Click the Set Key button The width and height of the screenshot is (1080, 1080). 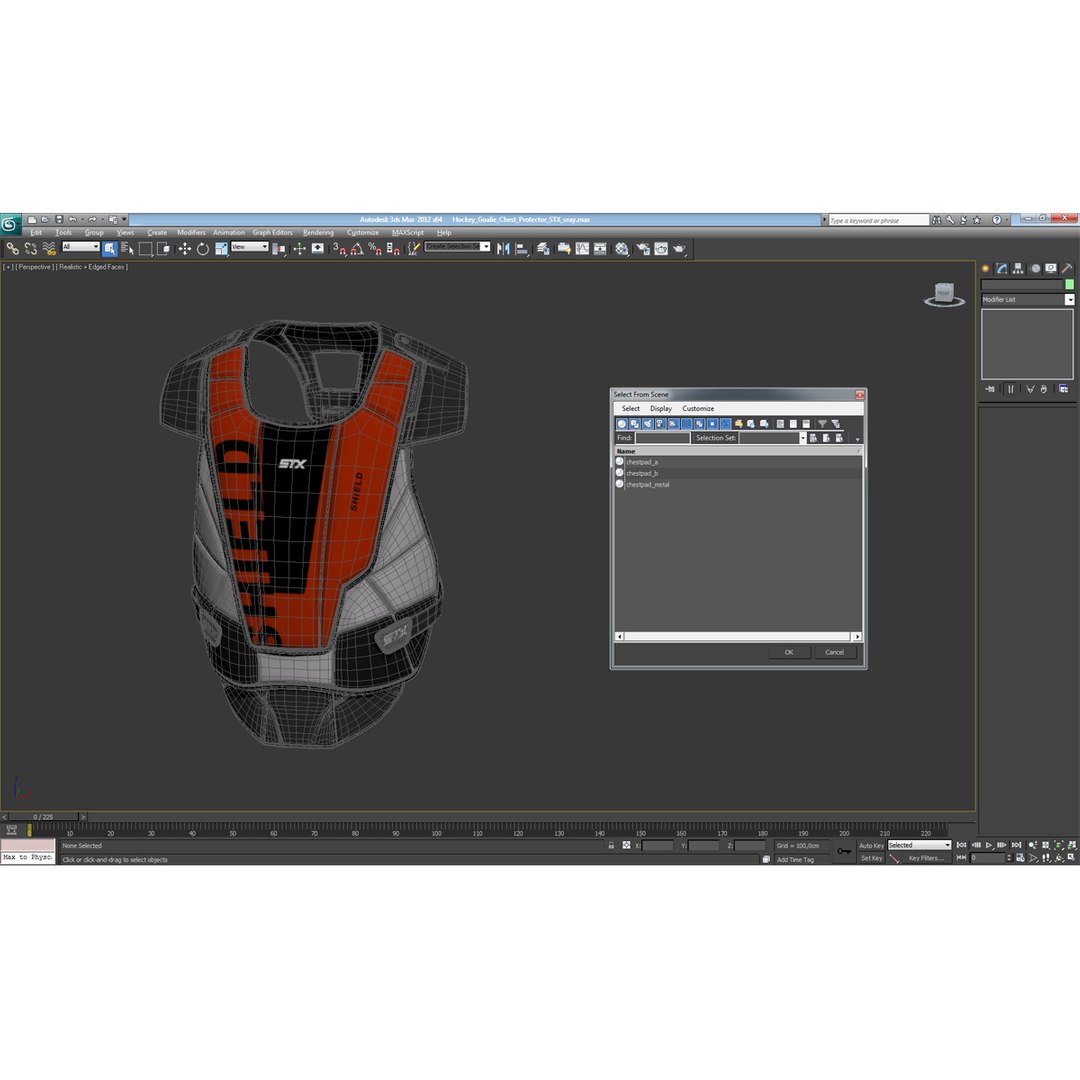tap(871, 858)
